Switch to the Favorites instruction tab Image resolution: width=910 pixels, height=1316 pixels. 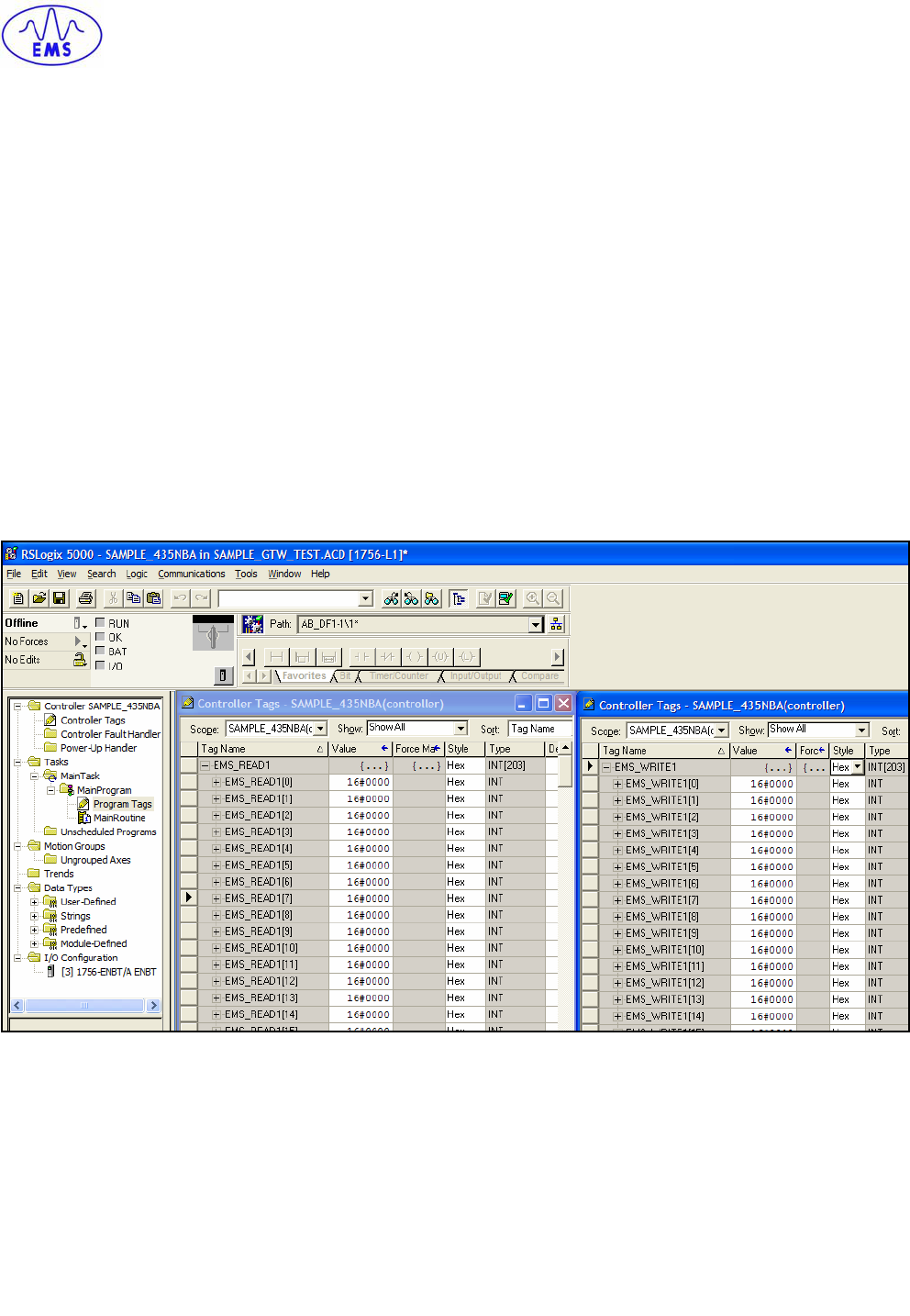tap(304, 676)
